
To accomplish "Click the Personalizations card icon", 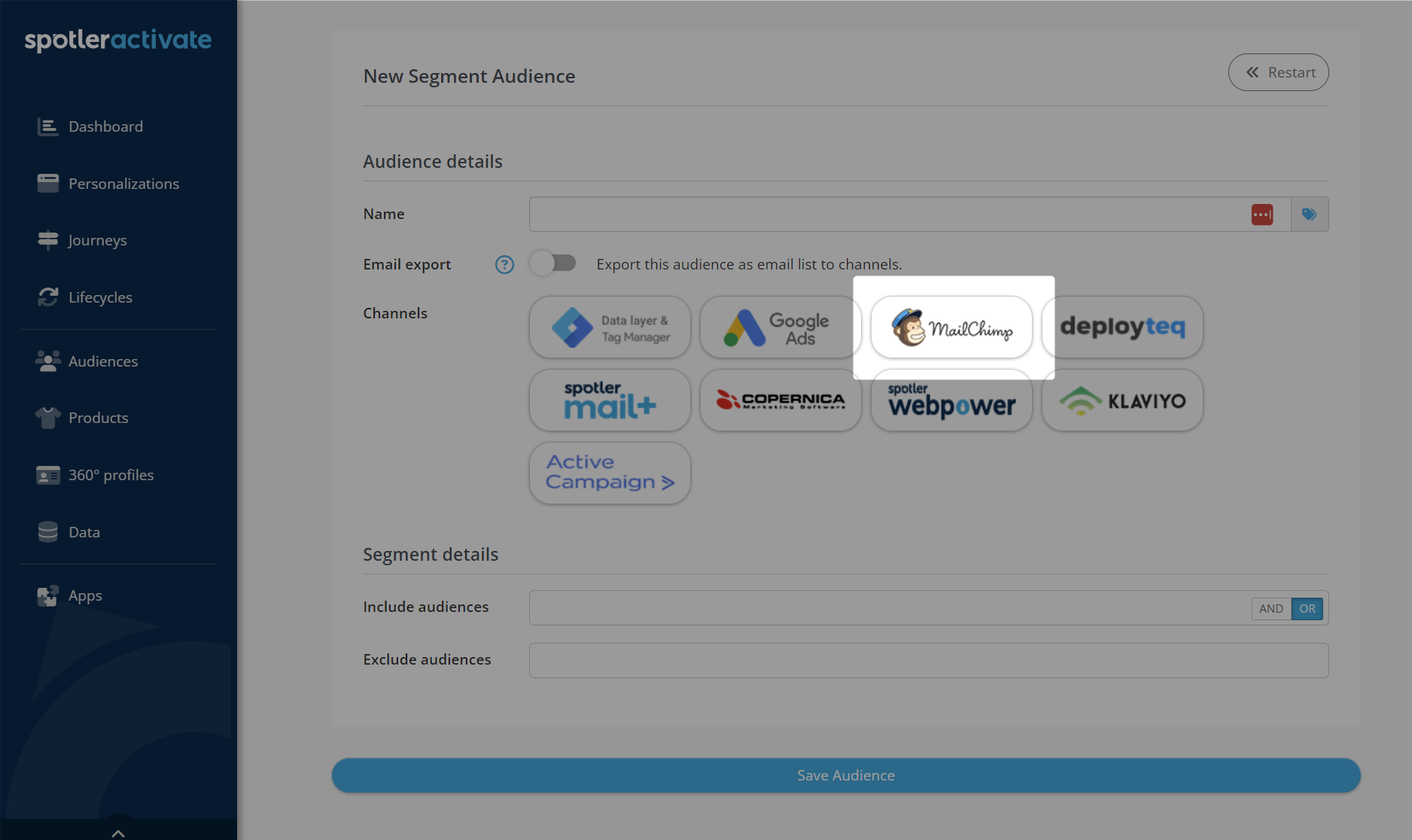I will tap(47, 184).
